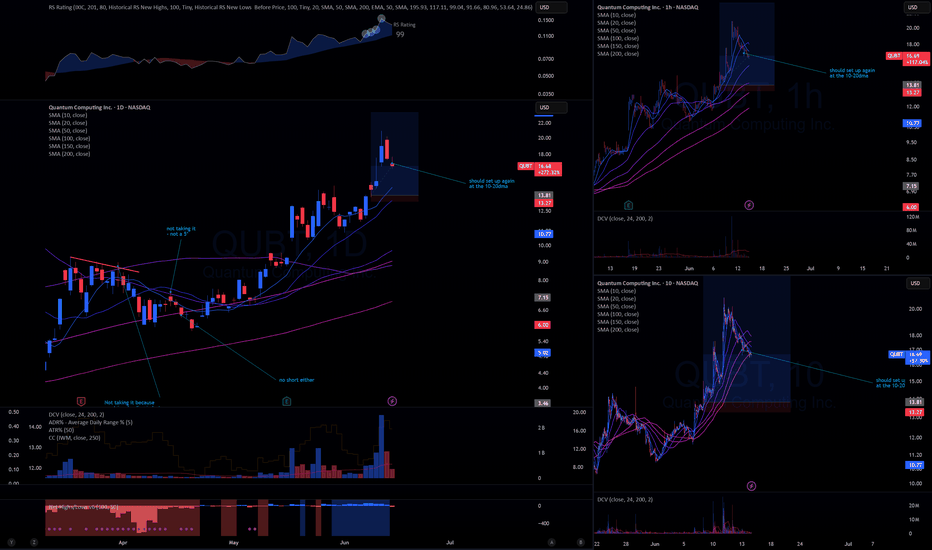Viewport: 932px width, 550px height.
Task: Click the 'not taking it - not a 5*' annotation
Action: click(181, 231)
